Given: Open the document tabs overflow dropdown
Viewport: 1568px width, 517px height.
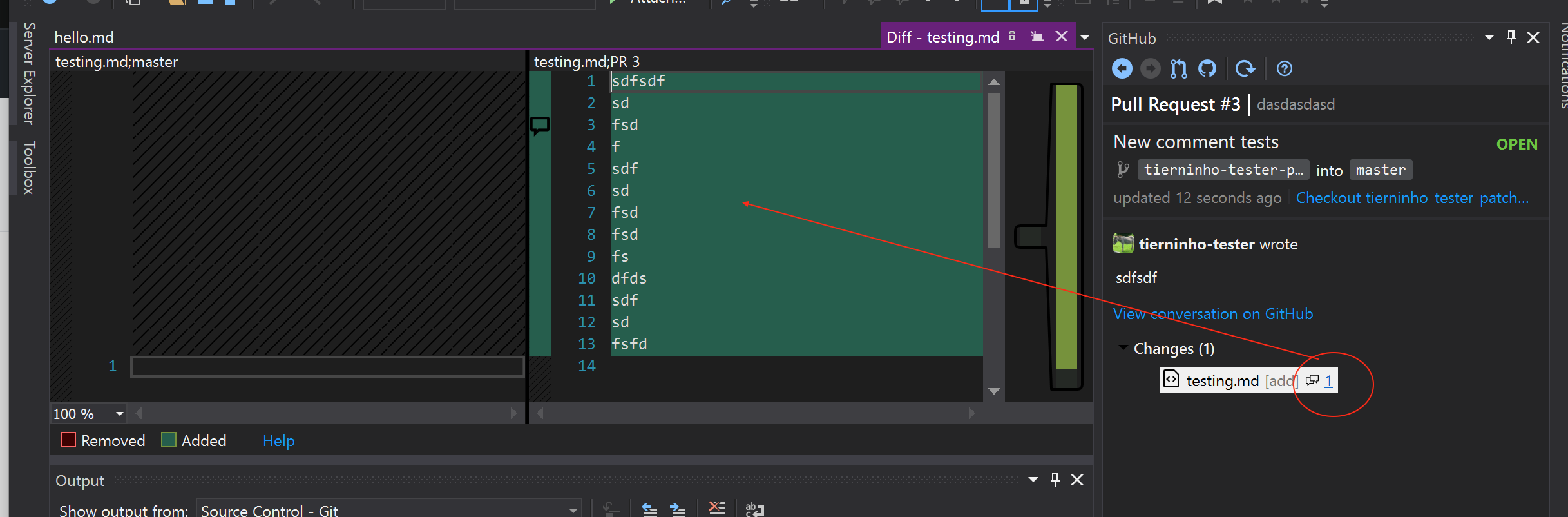Looking at the screenshot, I should click(1085, 37).
